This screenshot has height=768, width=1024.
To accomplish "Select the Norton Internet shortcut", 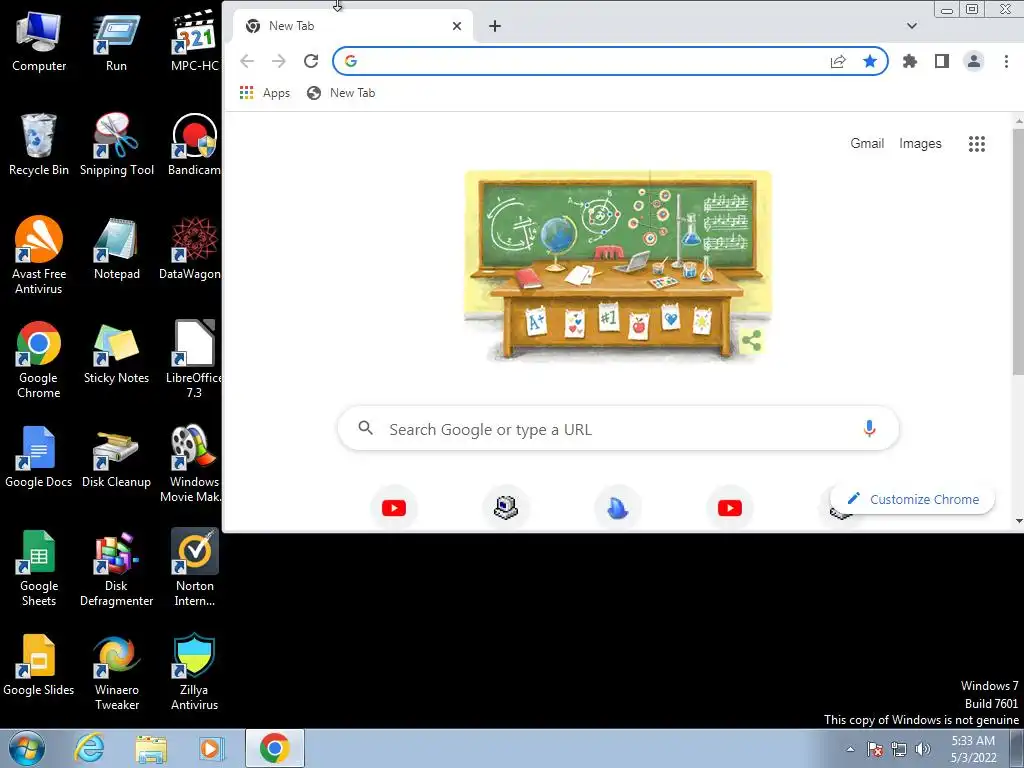I will 195,567.
